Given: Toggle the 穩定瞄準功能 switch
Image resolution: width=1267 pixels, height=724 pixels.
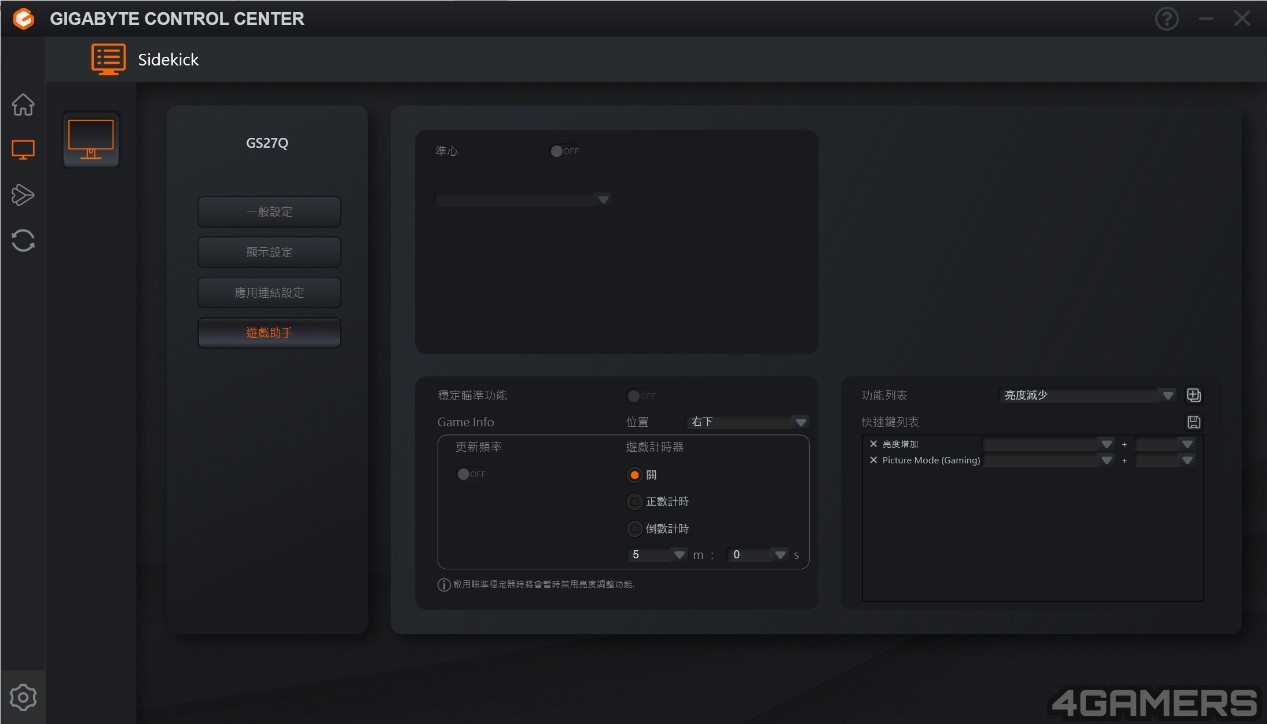Looking at the screenshot, I should click(x=642, y=396).
